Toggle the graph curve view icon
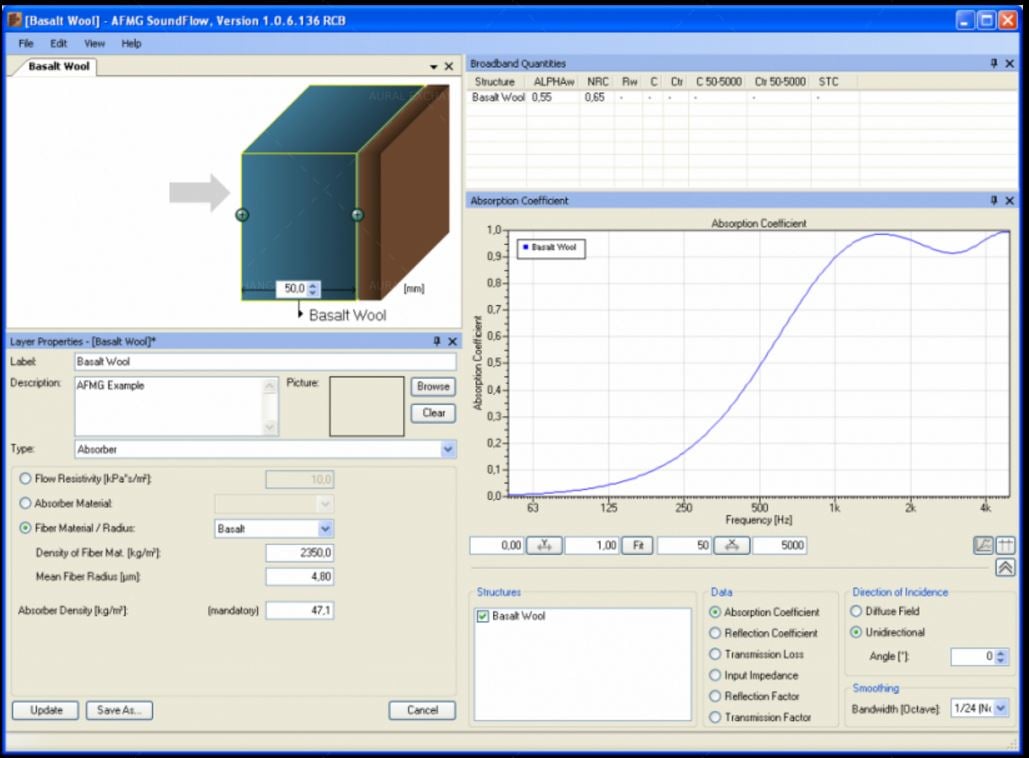1029x758 pixels. coord(984,545)
